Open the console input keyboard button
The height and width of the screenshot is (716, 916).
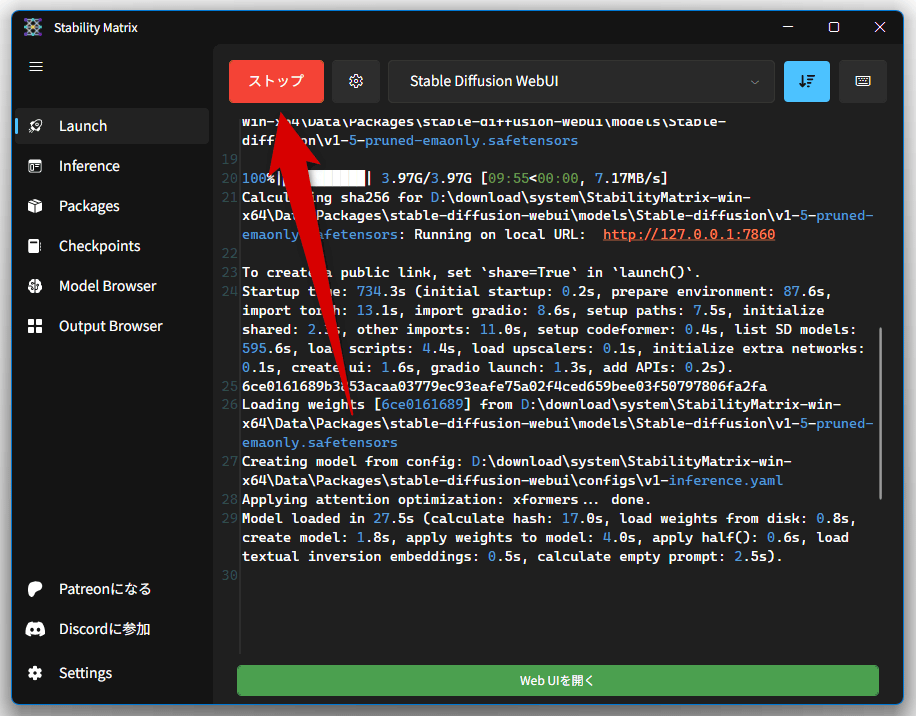pos(863,81)
